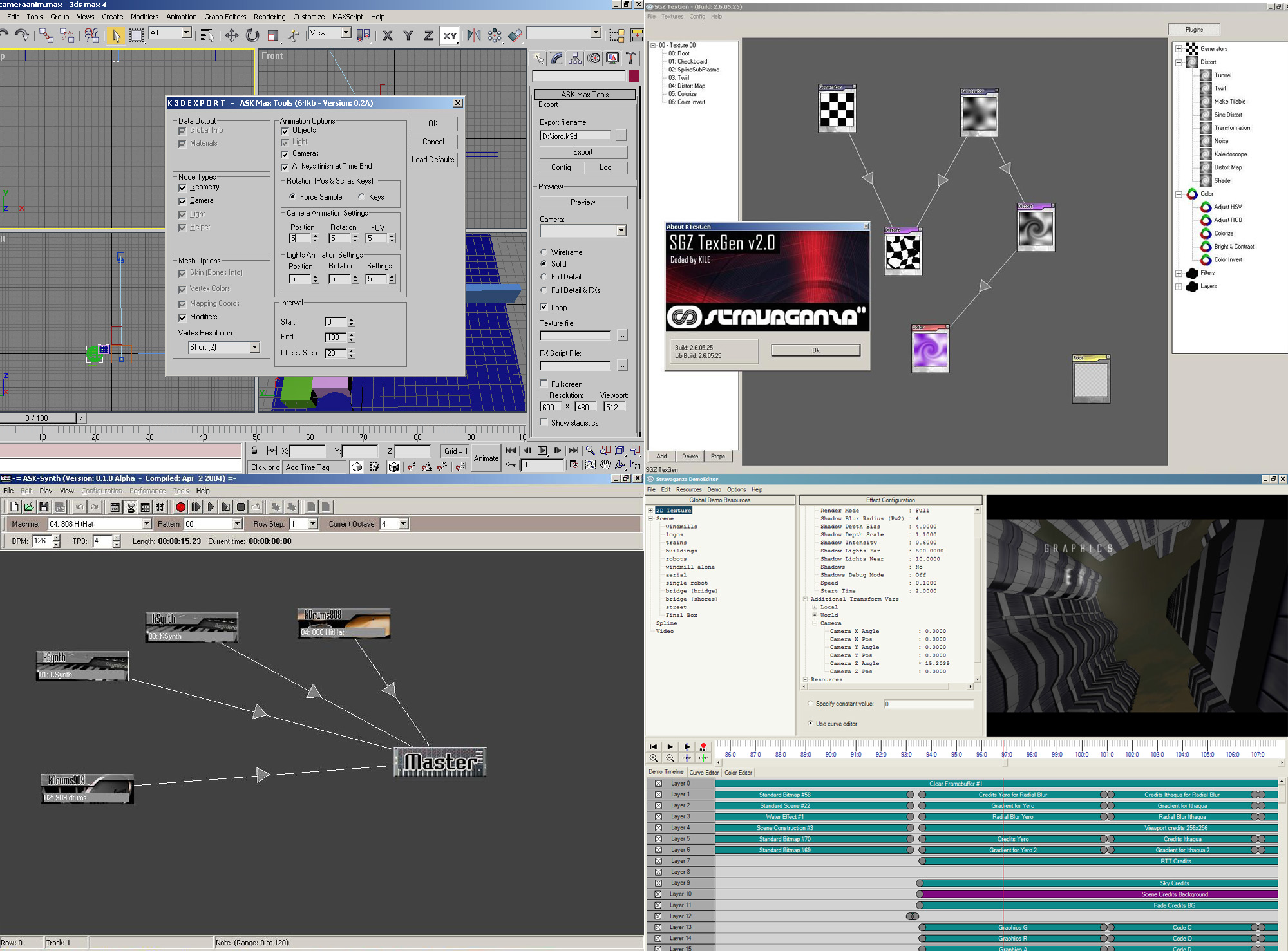Click the Select Object arrow in 3ds max
The width and height of the screenshot is (1288, 951).
coord(116,35)
